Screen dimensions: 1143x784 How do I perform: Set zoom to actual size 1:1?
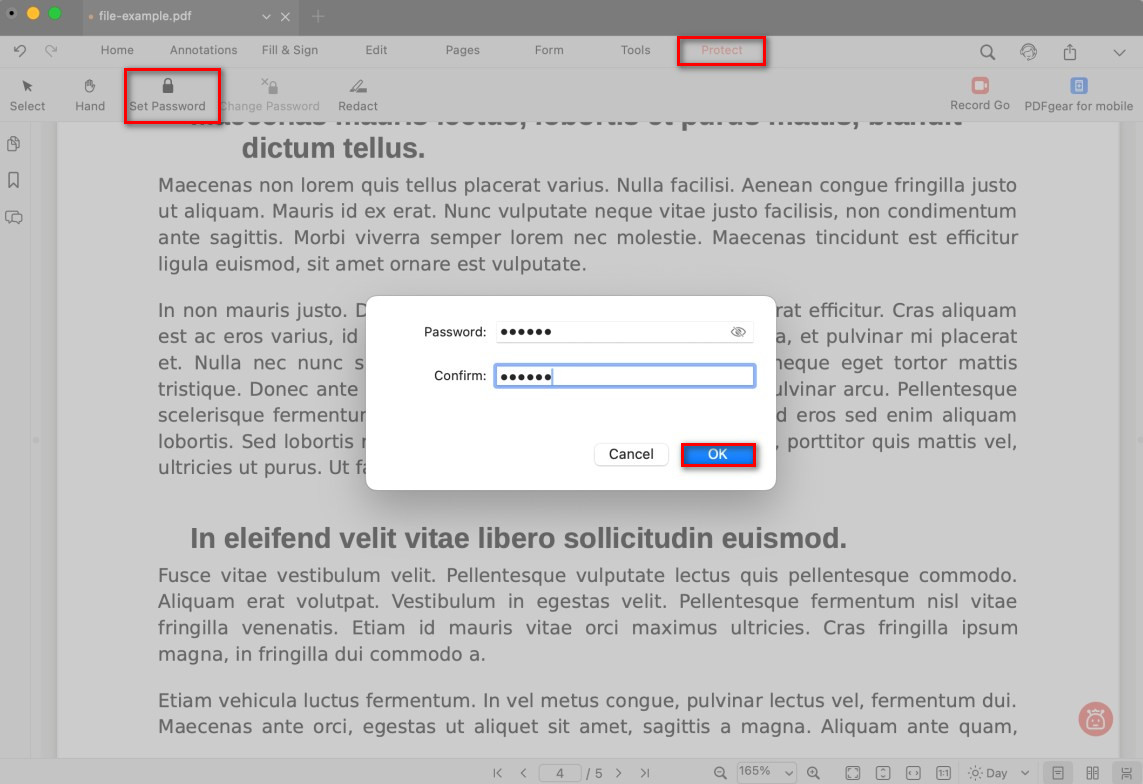click(943, 773)
